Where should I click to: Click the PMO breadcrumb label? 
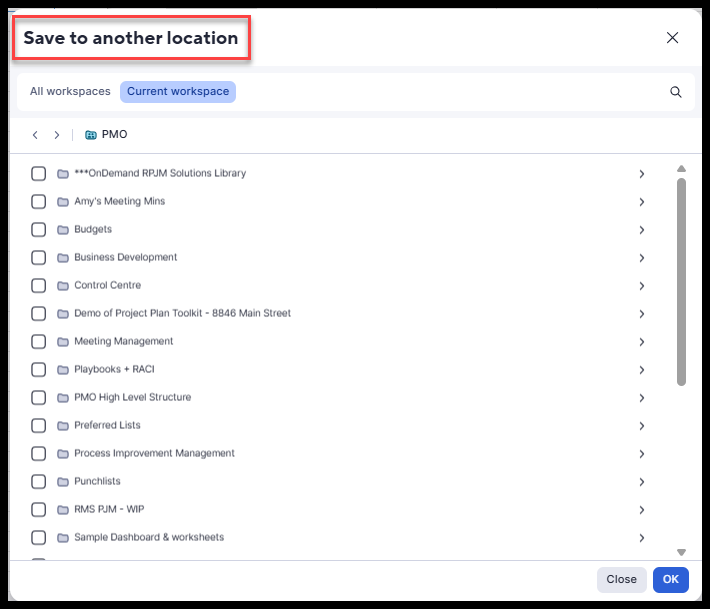coord(115,134)
